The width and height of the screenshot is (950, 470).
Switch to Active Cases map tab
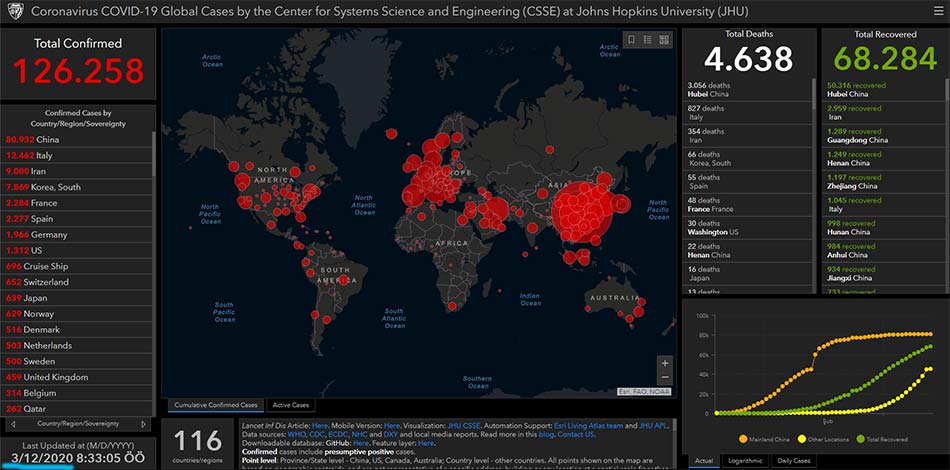[x=290, y=405]
